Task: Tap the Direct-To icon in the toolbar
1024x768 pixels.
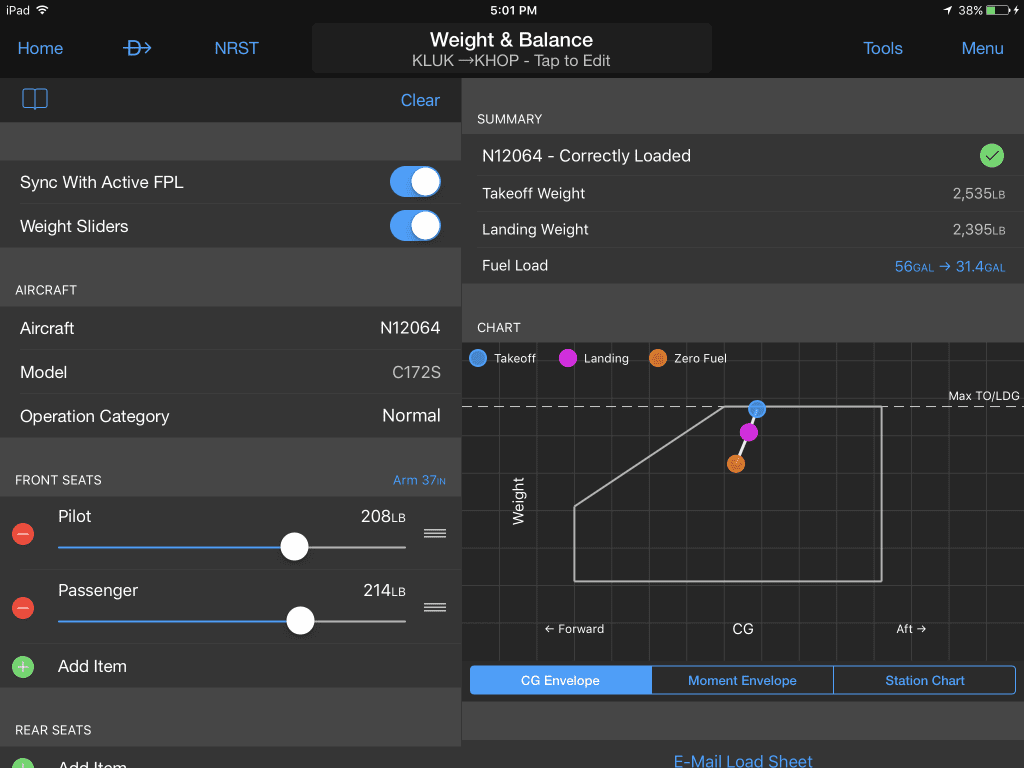Action: 137,47
